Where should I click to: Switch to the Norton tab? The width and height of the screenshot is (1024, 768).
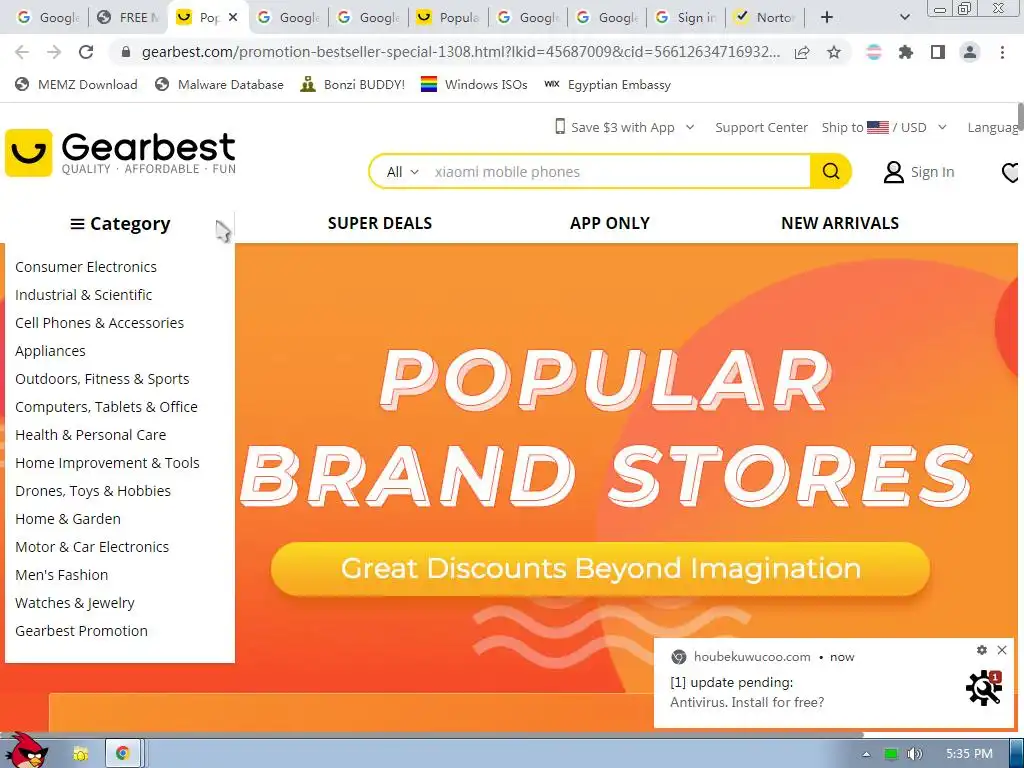(x=766, y=18)
